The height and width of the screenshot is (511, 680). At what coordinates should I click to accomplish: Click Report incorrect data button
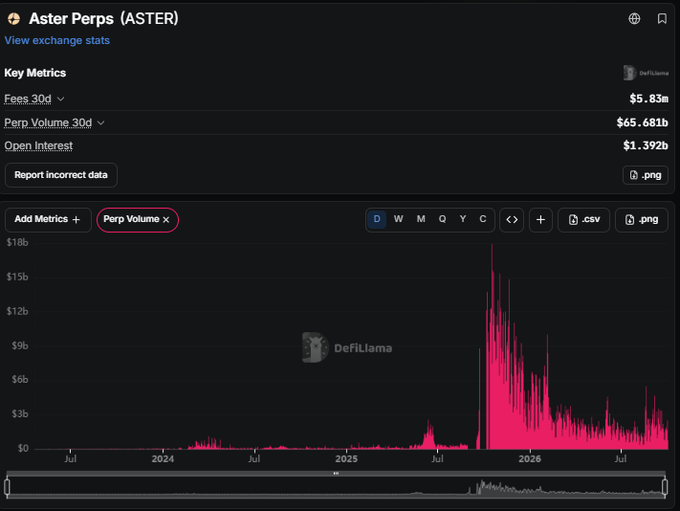point(61,175)
